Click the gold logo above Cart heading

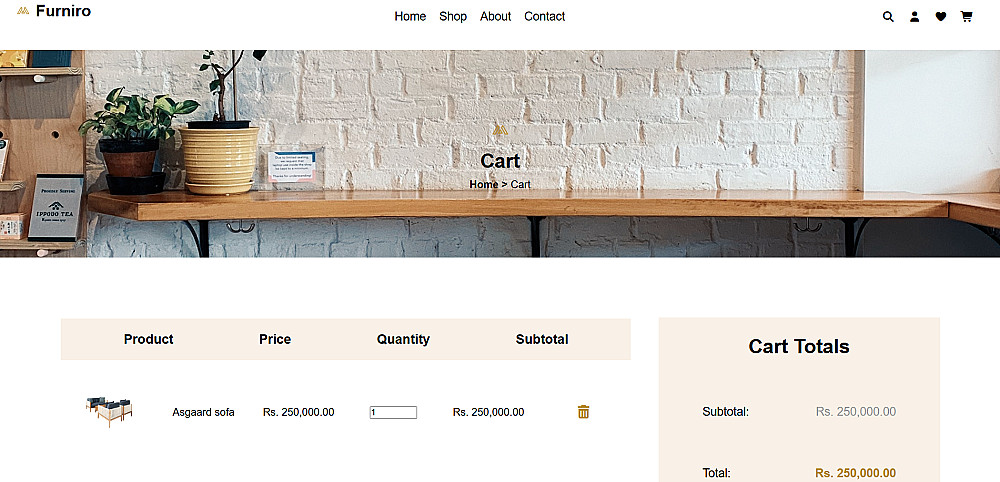tap(500, 130)
